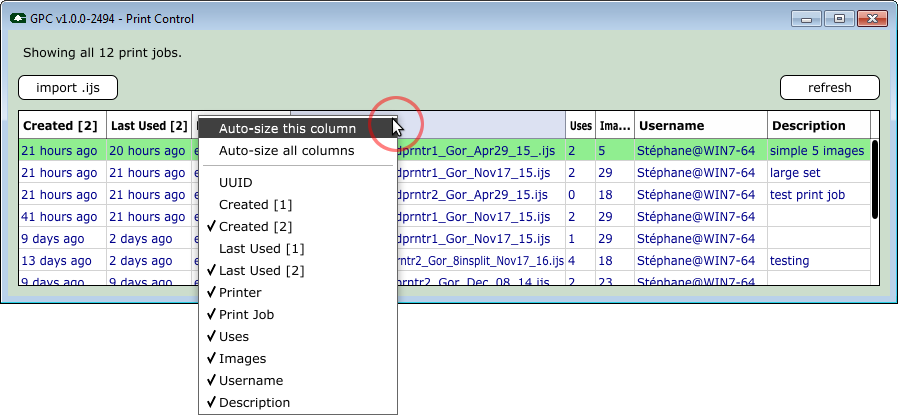Hide the Printer column via menu

click(240, 293)
